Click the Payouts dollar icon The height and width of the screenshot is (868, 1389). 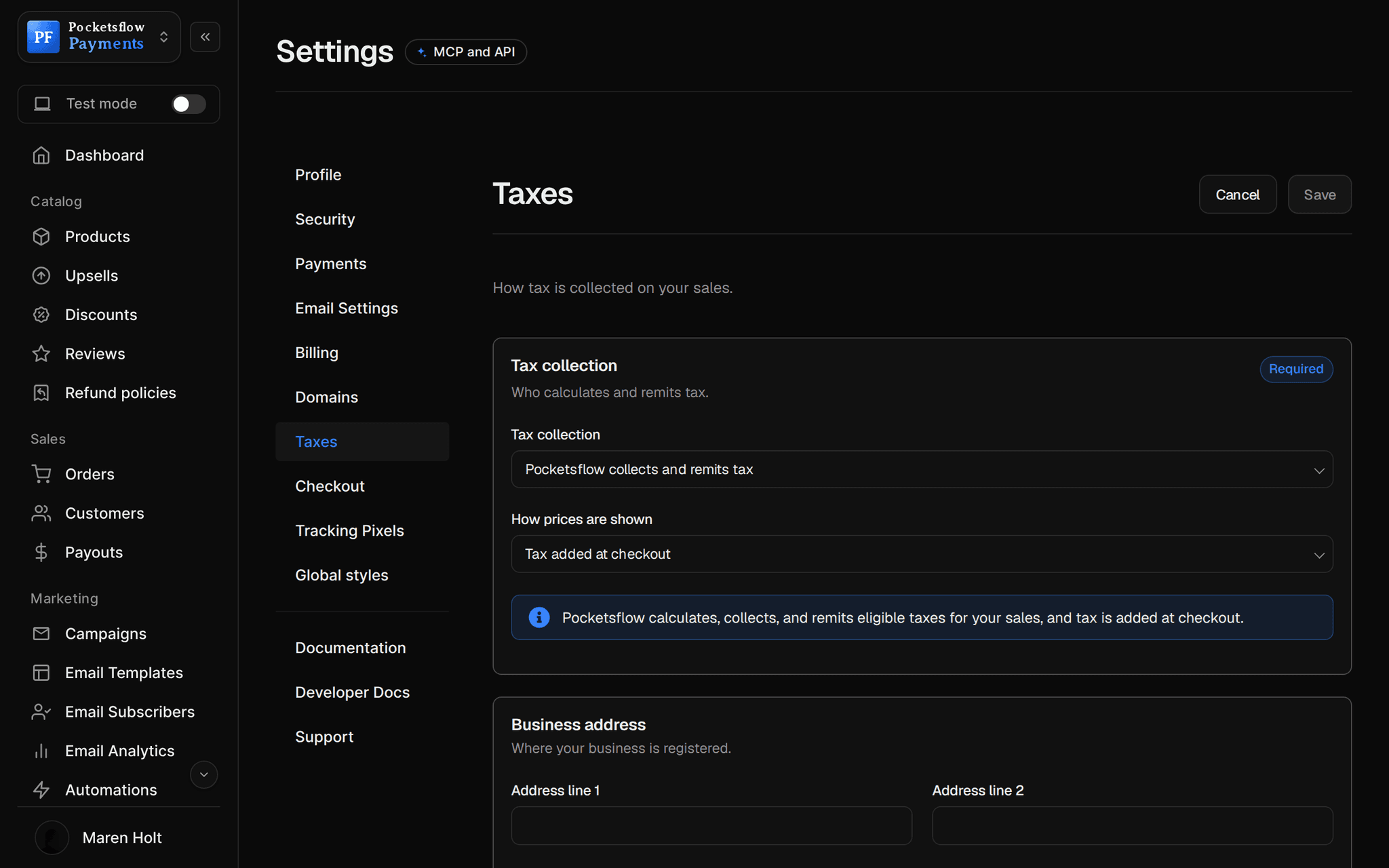coord(41,552)
